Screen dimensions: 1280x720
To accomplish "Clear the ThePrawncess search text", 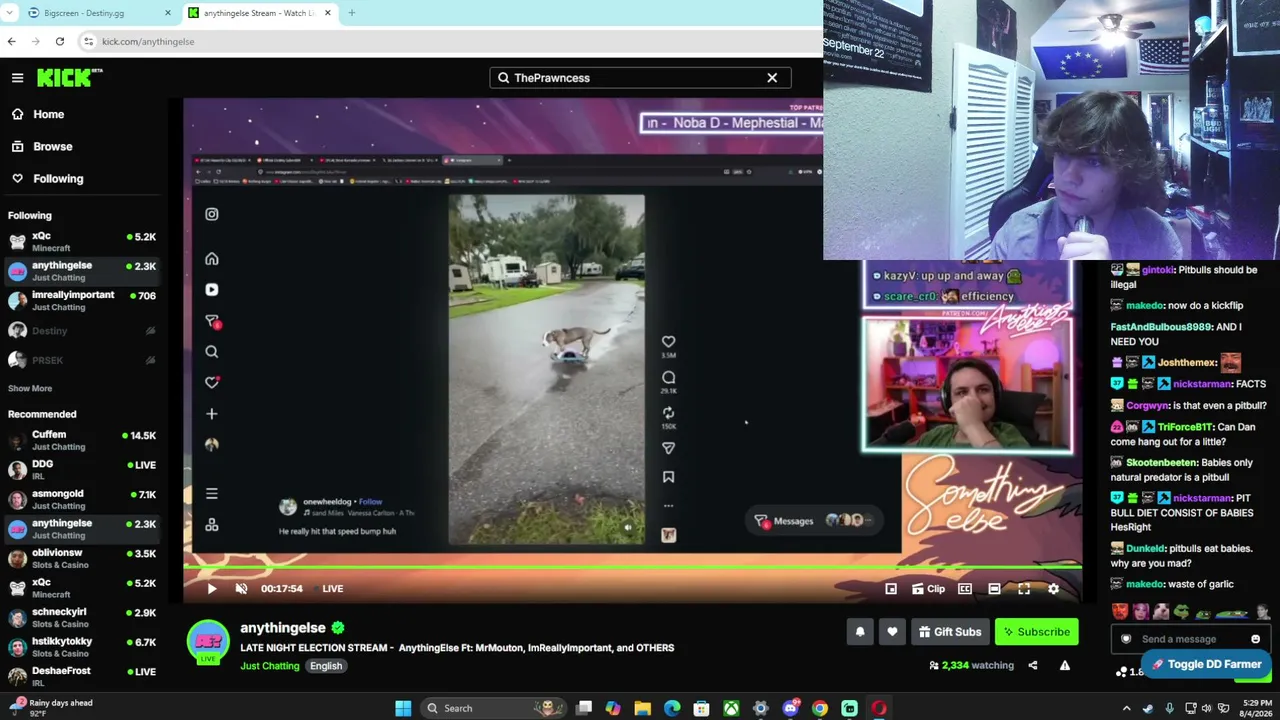I will click(x=772, y=78).
